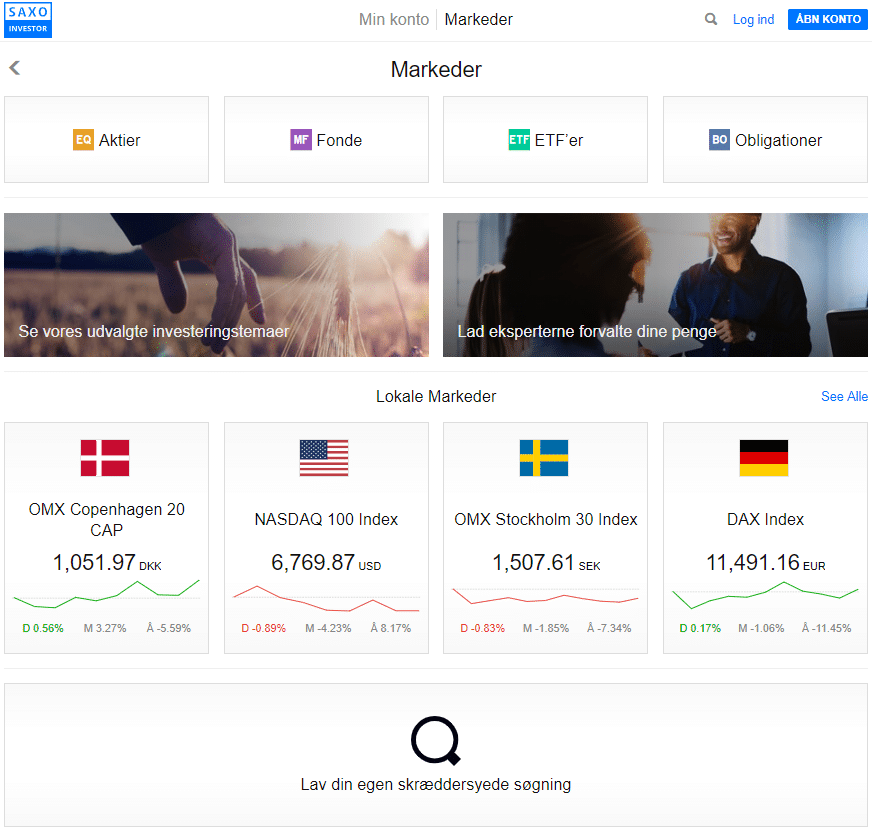
Task: Open the Min konto tab
Action: 394,19
